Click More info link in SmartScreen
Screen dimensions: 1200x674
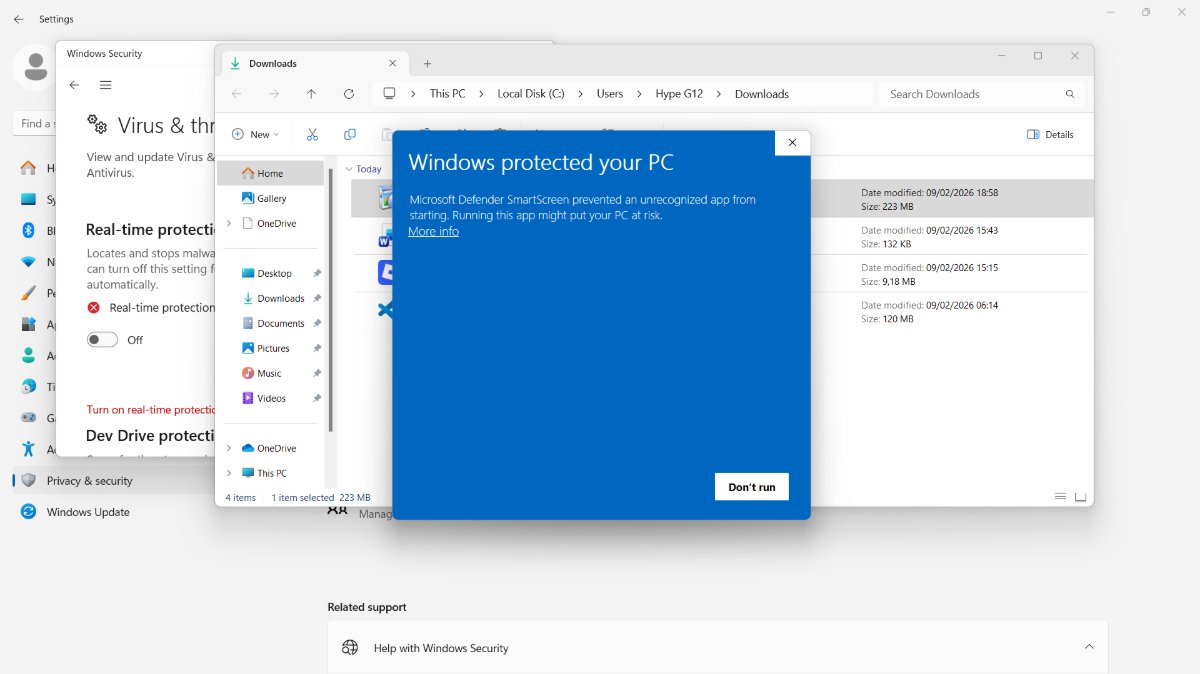click(433, 231)
